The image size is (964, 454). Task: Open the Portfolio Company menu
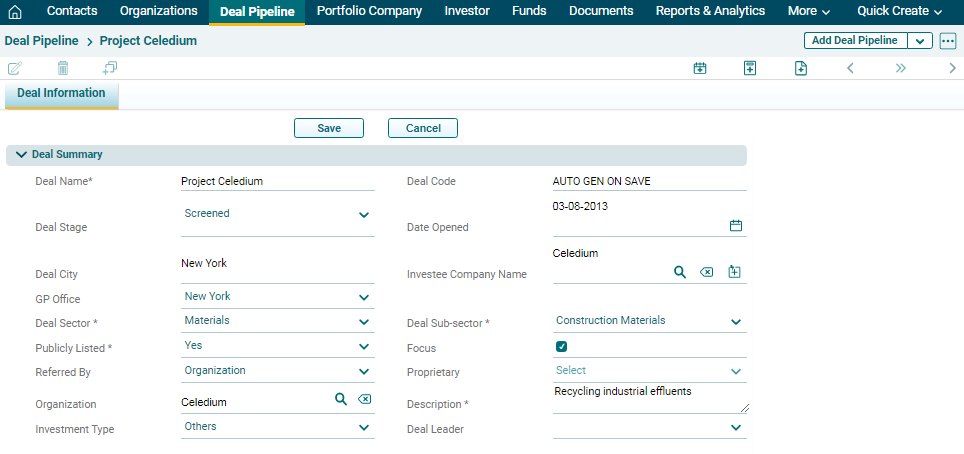369,11
